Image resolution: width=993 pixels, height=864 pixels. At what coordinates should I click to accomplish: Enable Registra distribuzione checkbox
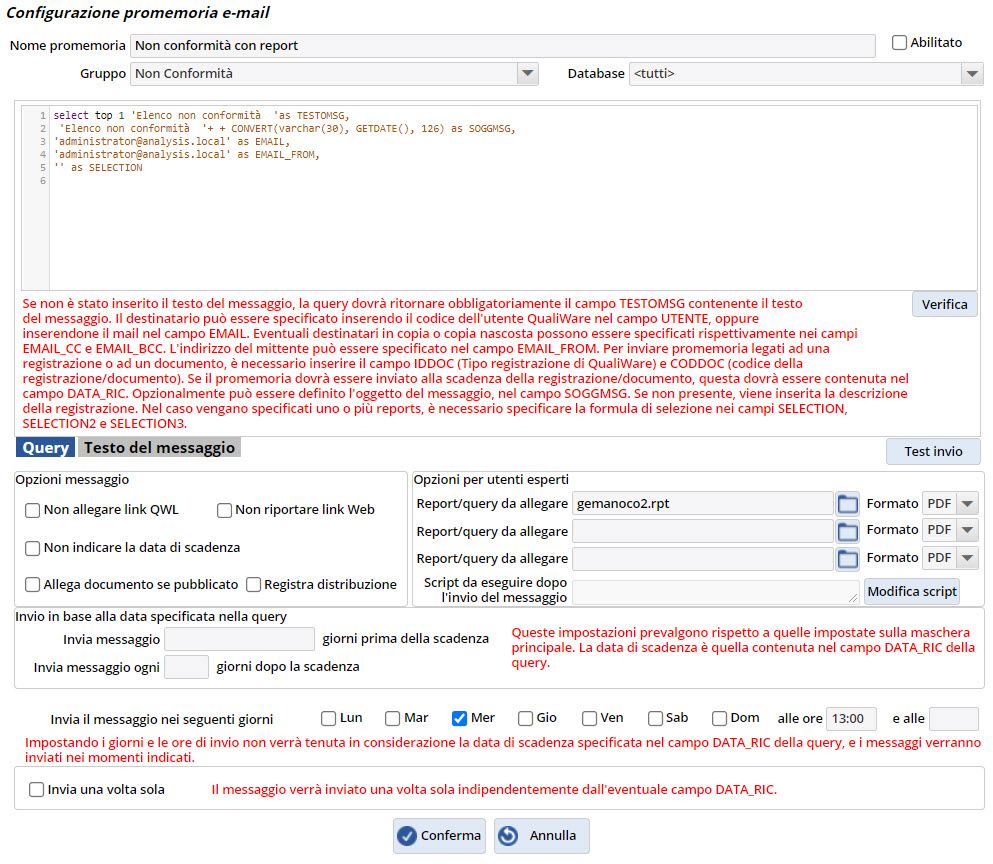[x=254, y=585]
